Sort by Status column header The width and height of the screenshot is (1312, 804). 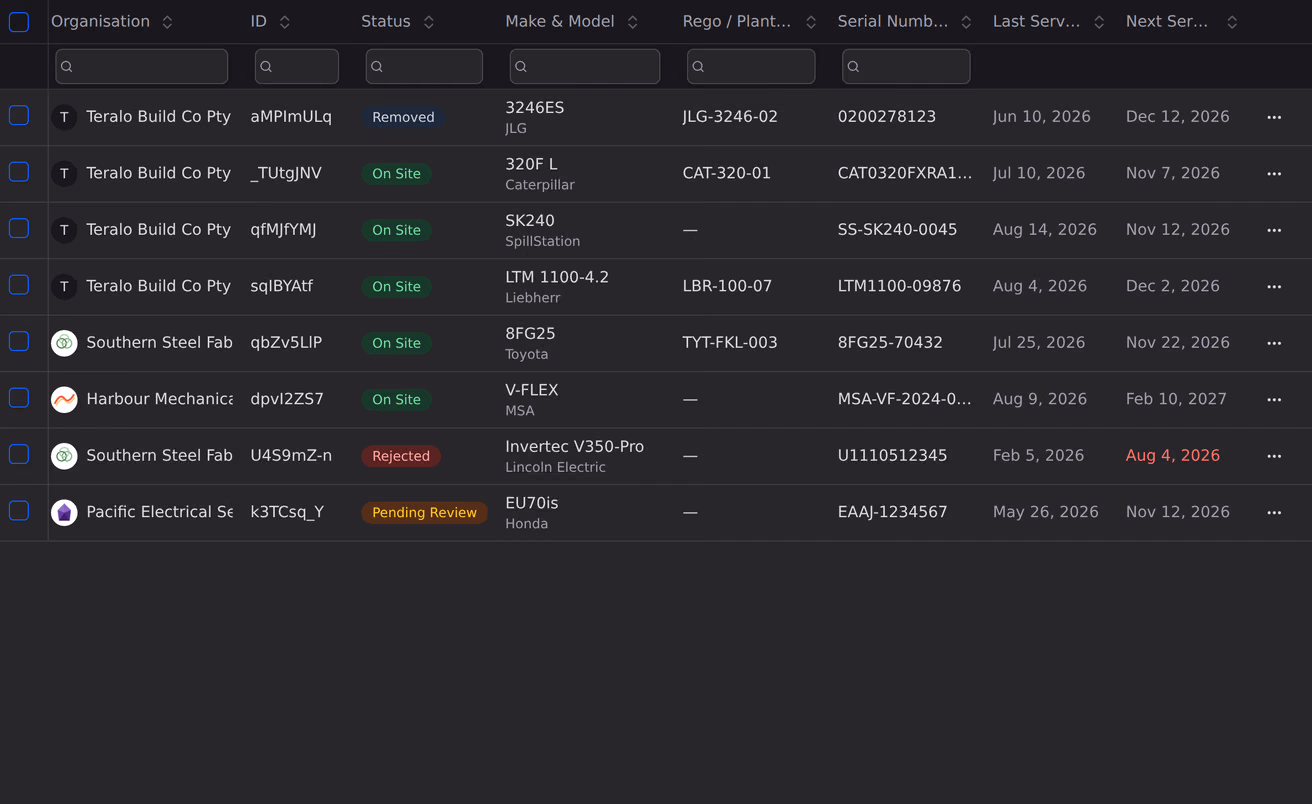pos(429,22)
